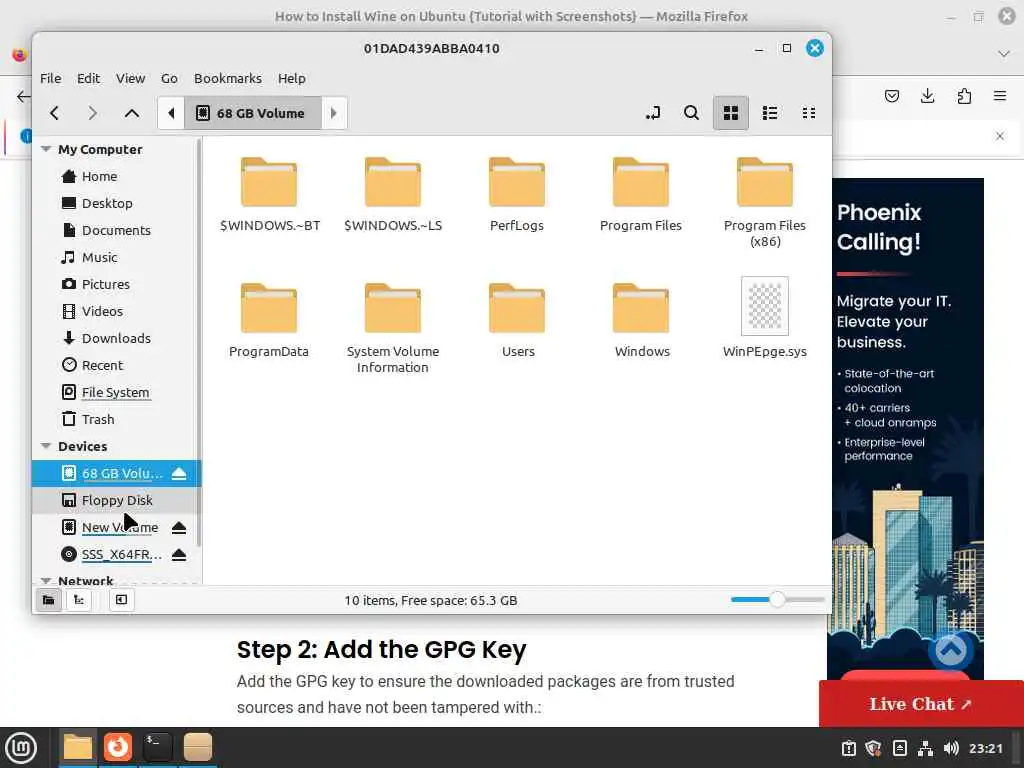Open Pictures in sidebar

(114, 284)
